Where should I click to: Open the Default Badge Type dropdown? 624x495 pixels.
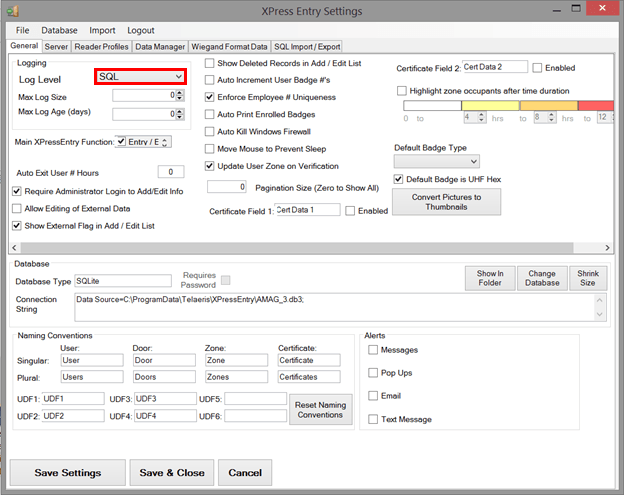[437, 161]
